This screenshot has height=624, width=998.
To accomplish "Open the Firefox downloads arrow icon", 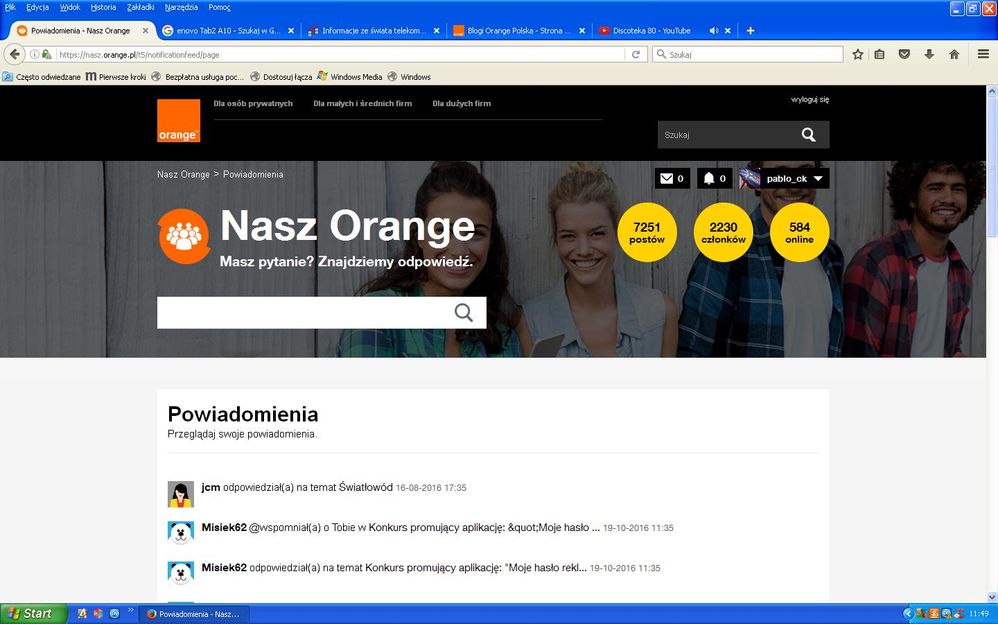I will point(929,54).
